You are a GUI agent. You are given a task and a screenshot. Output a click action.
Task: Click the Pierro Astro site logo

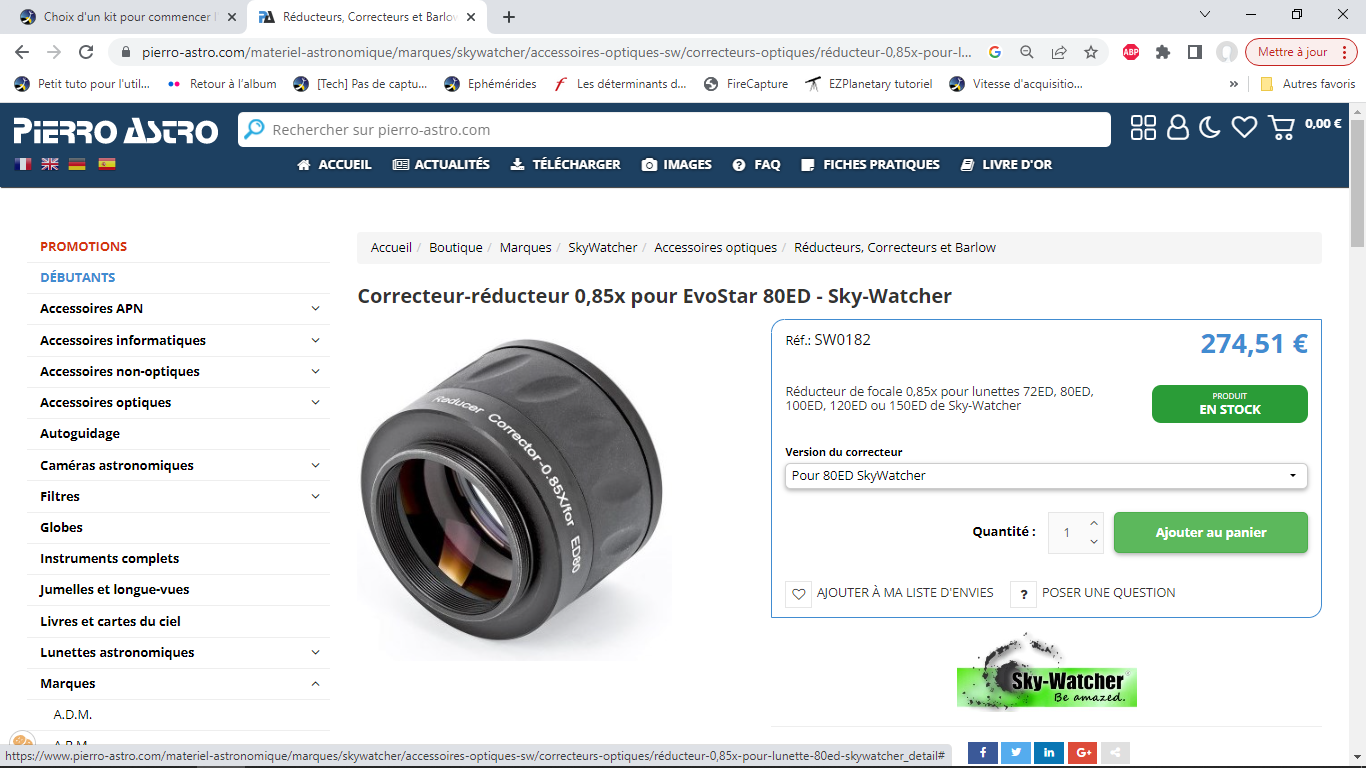pyautogui.click(x=116, y=130)
